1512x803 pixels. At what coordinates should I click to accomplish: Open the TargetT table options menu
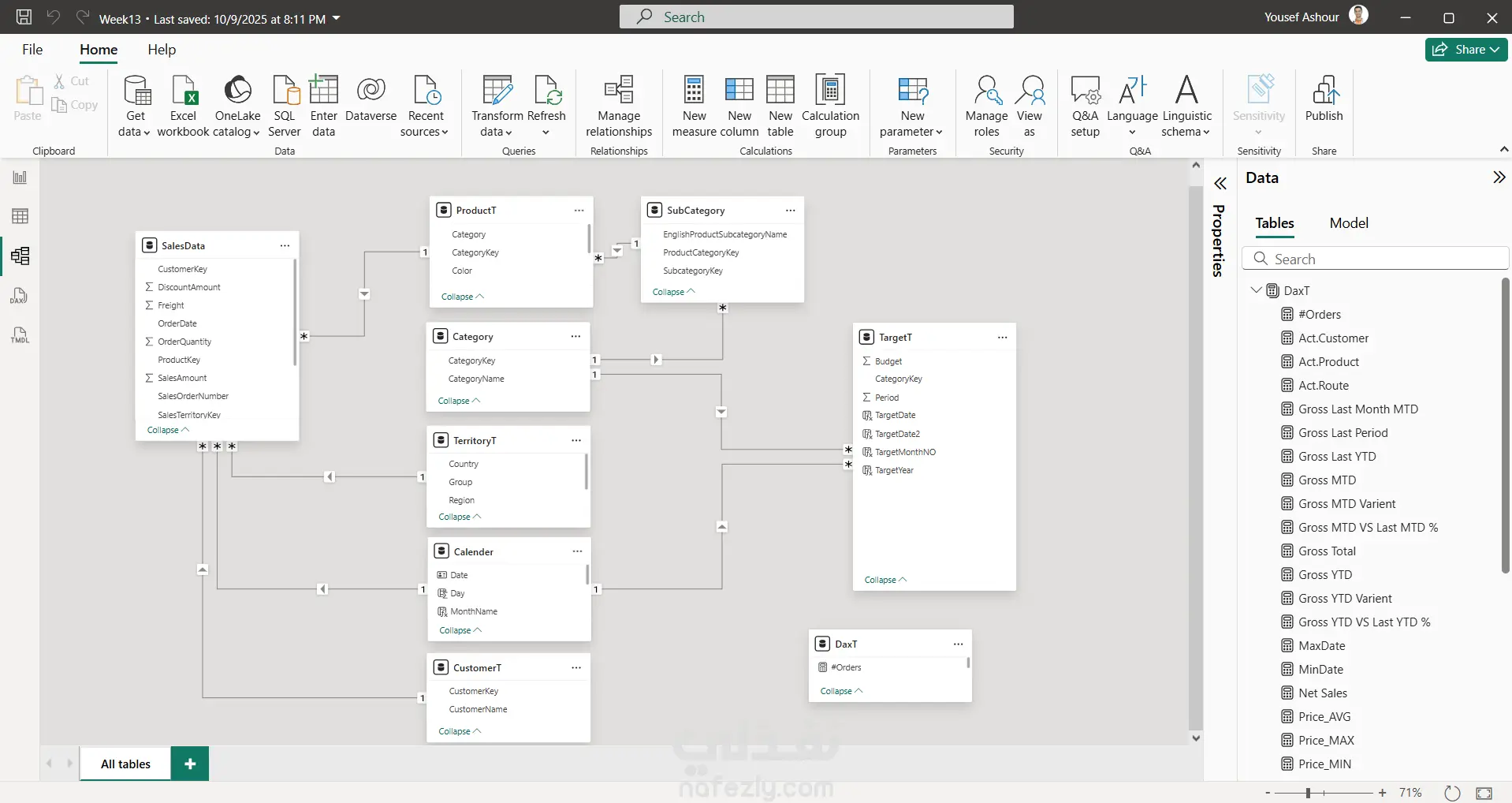1002,338
